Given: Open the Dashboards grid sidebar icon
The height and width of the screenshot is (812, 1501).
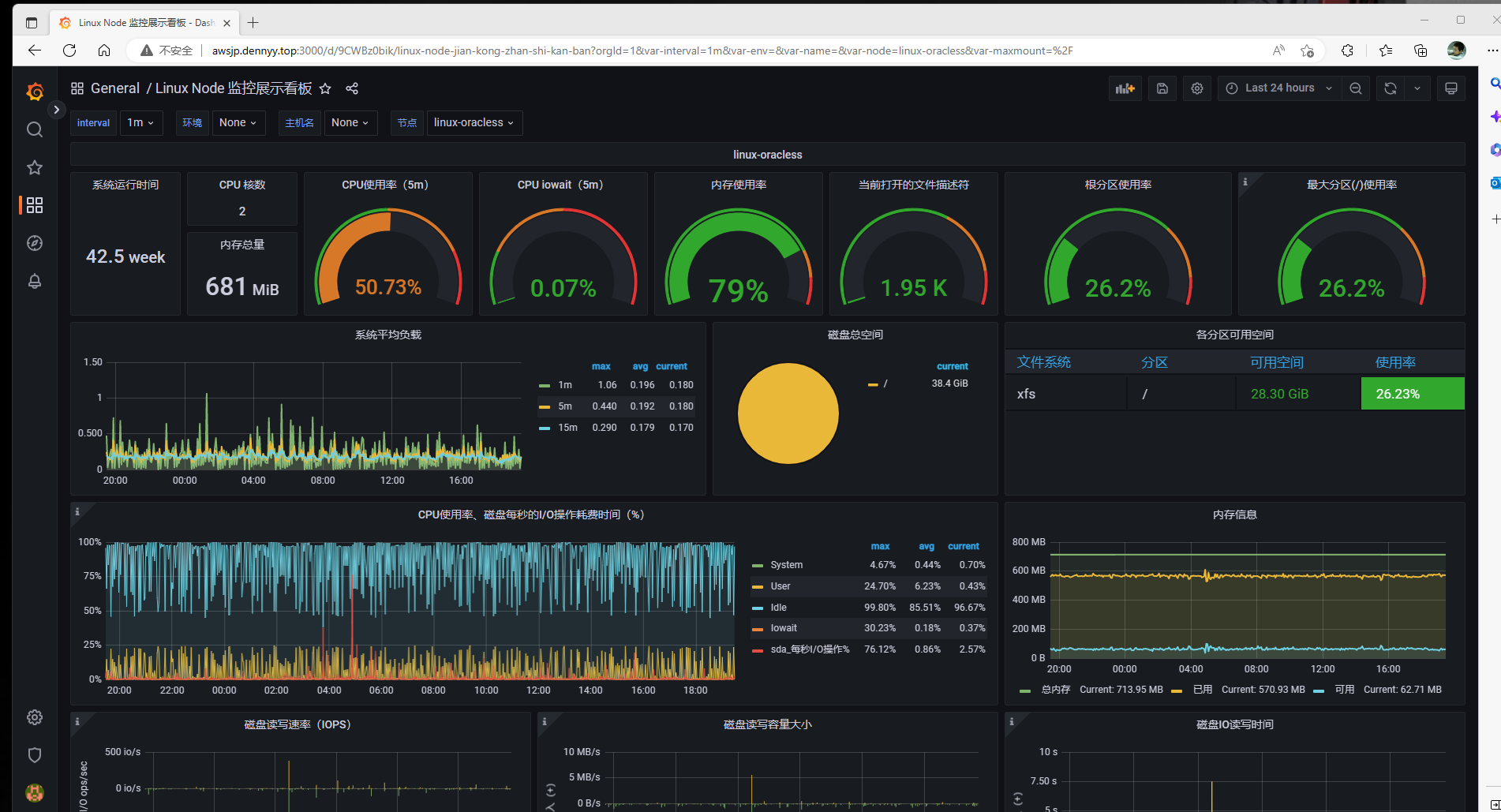Looking at the screenshot, I should pyautogui.click(x=35, y=205).
